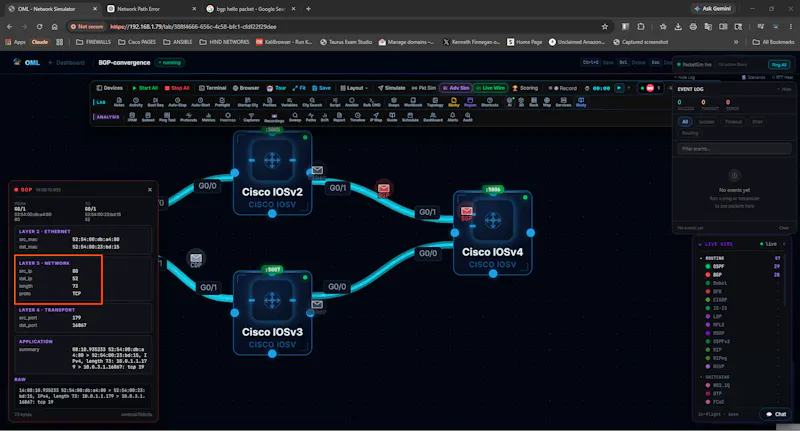The height and width of the screenshot is (431, 800).
Task: Click the CDP packet envelope icon
Action: coord(196,259)
